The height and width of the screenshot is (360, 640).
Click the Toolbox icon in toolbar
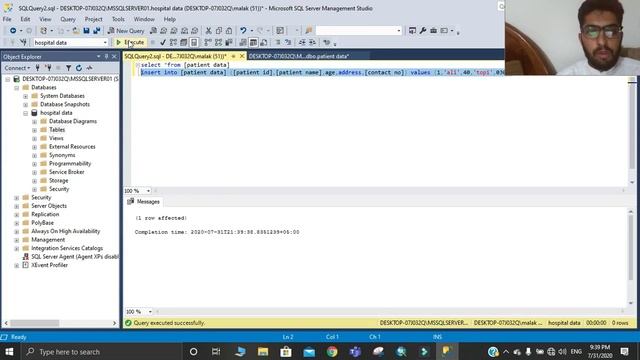pos(433,31)
